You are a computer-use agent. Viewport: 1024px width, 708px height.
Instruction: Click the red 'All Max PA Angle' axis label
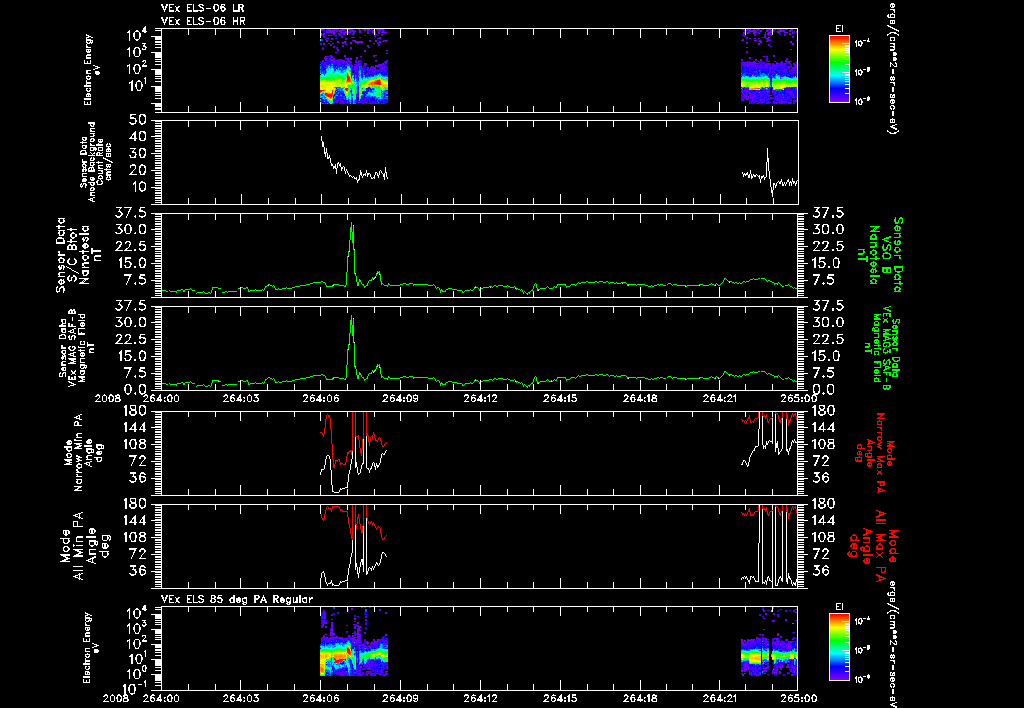872,545
